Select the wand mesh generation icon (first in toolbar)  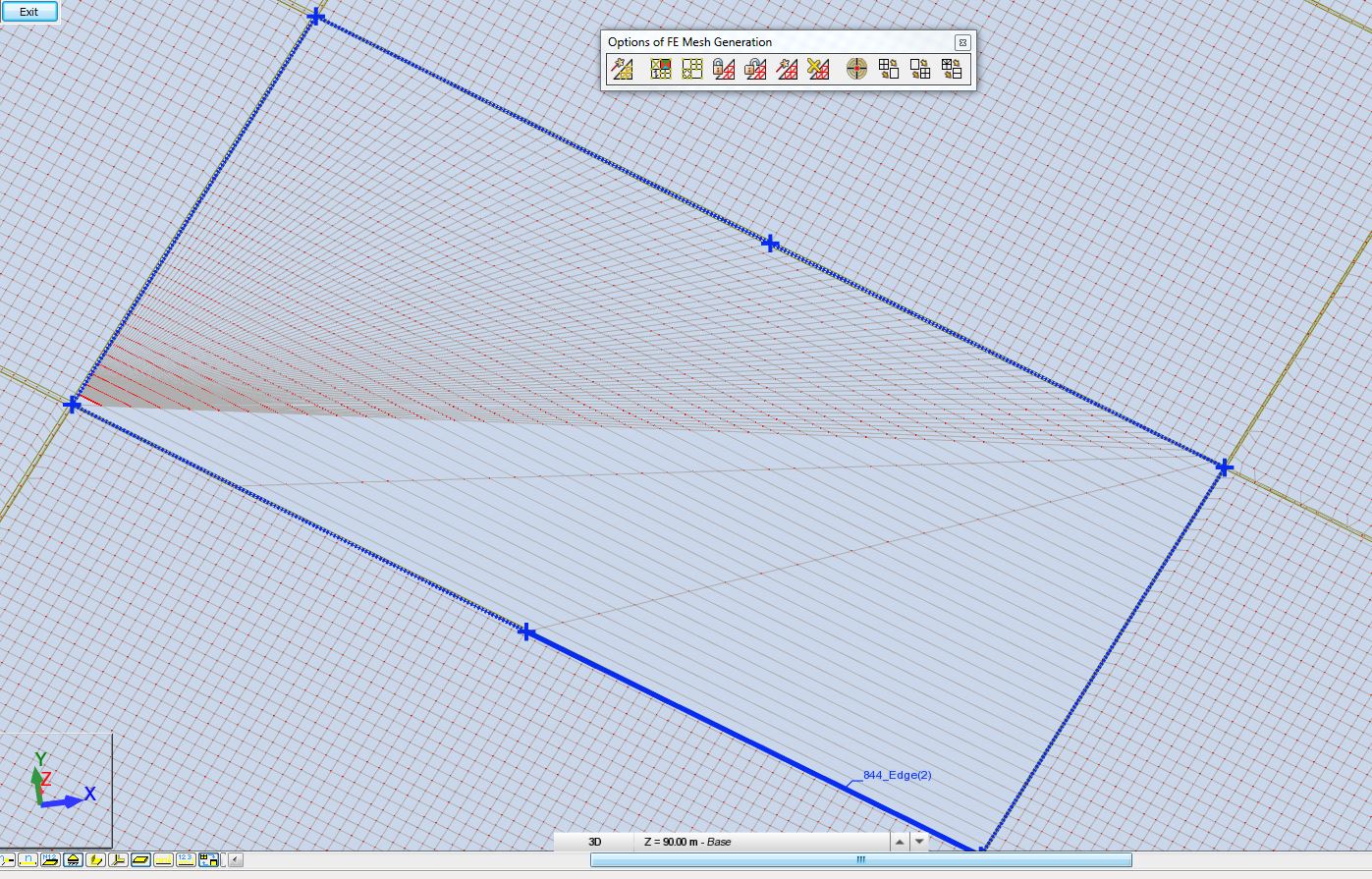coord(623,69)
